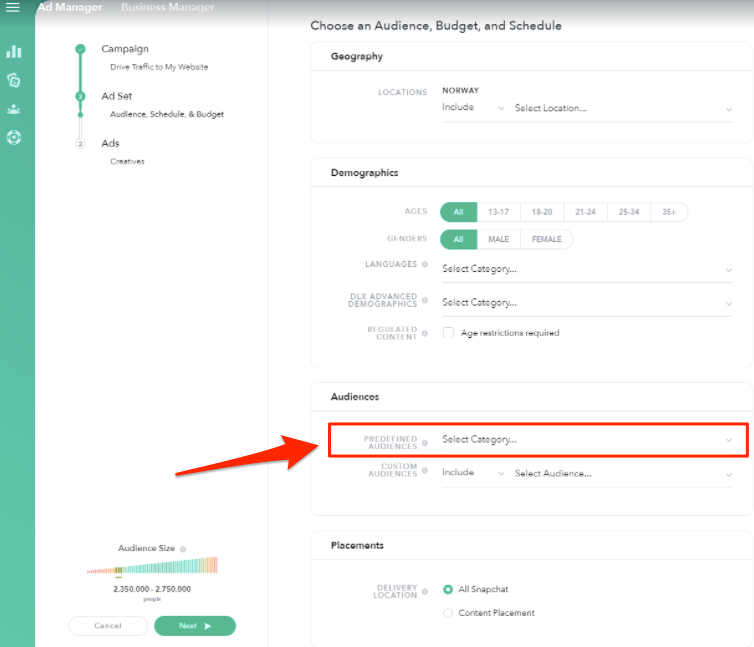This screenshot has width=754, height=647.
Task: Click the info icon beside Delivery Location
Action: coord(425,590)
